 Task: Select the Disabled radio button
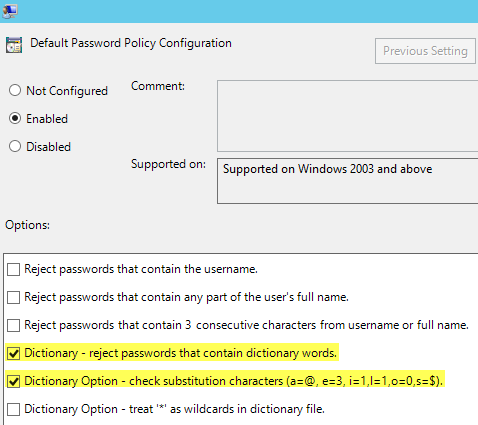point(15,146)
